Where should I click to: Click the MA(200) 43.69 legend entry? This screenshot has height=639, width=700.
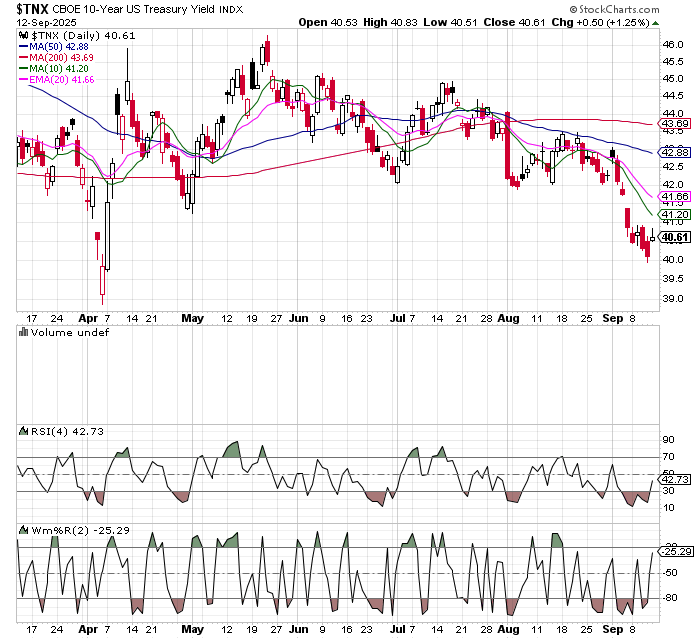pos(56,58)
